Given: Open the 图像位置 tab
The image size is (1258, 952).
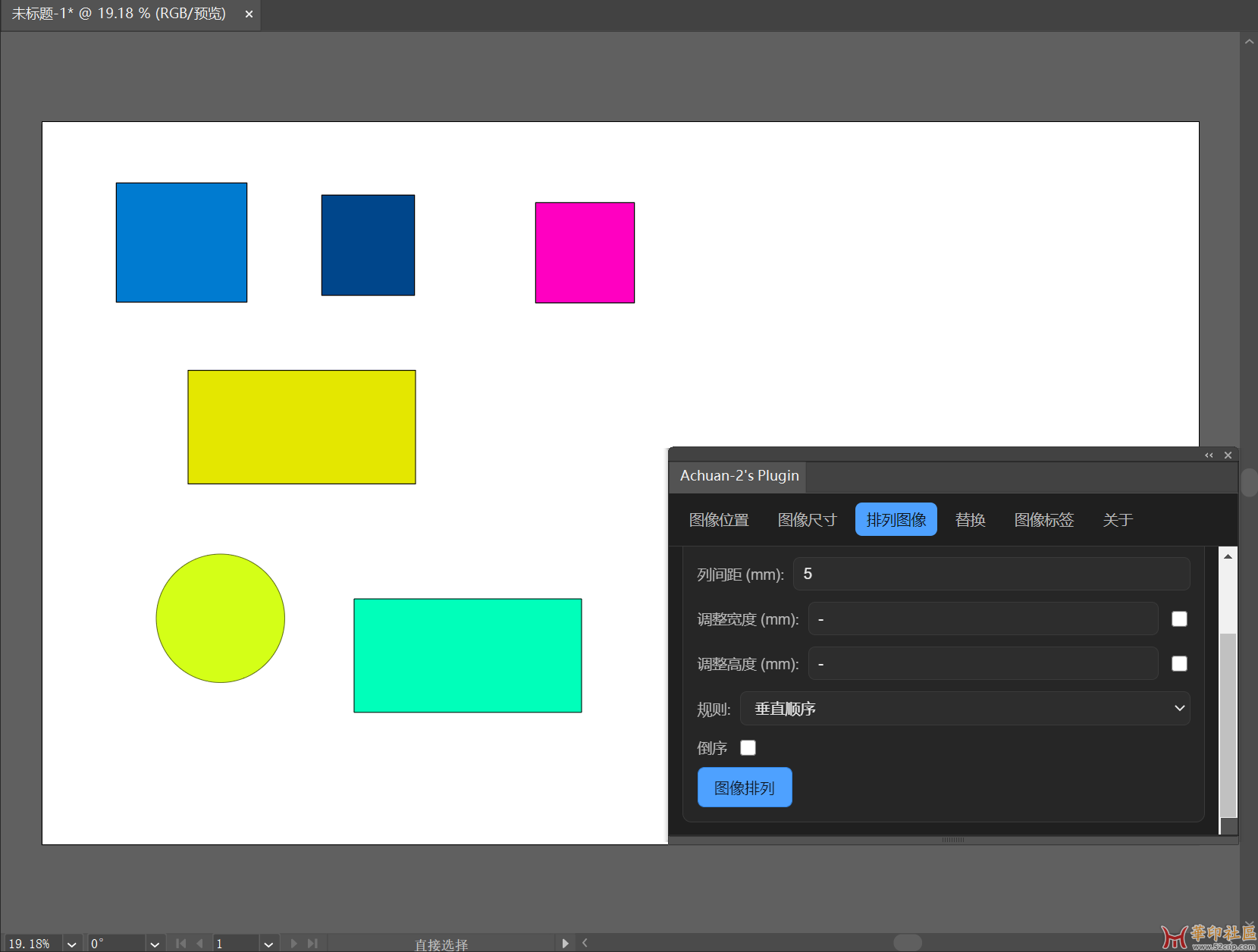Looking at the screenshot, I should (x=718, y=520).
